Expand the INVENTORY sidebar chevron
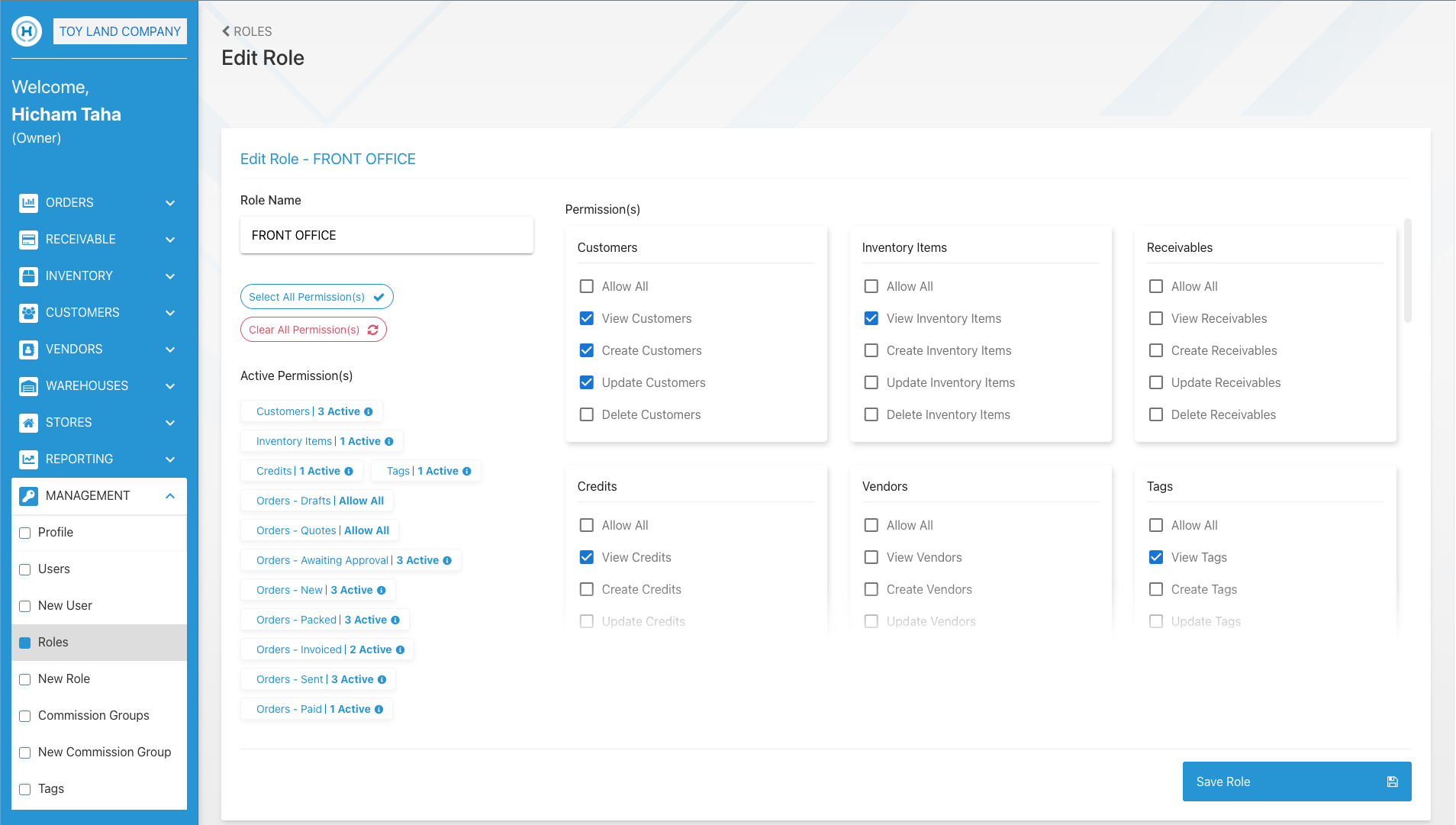This screenshot has height=825, width=1456. 170,276
